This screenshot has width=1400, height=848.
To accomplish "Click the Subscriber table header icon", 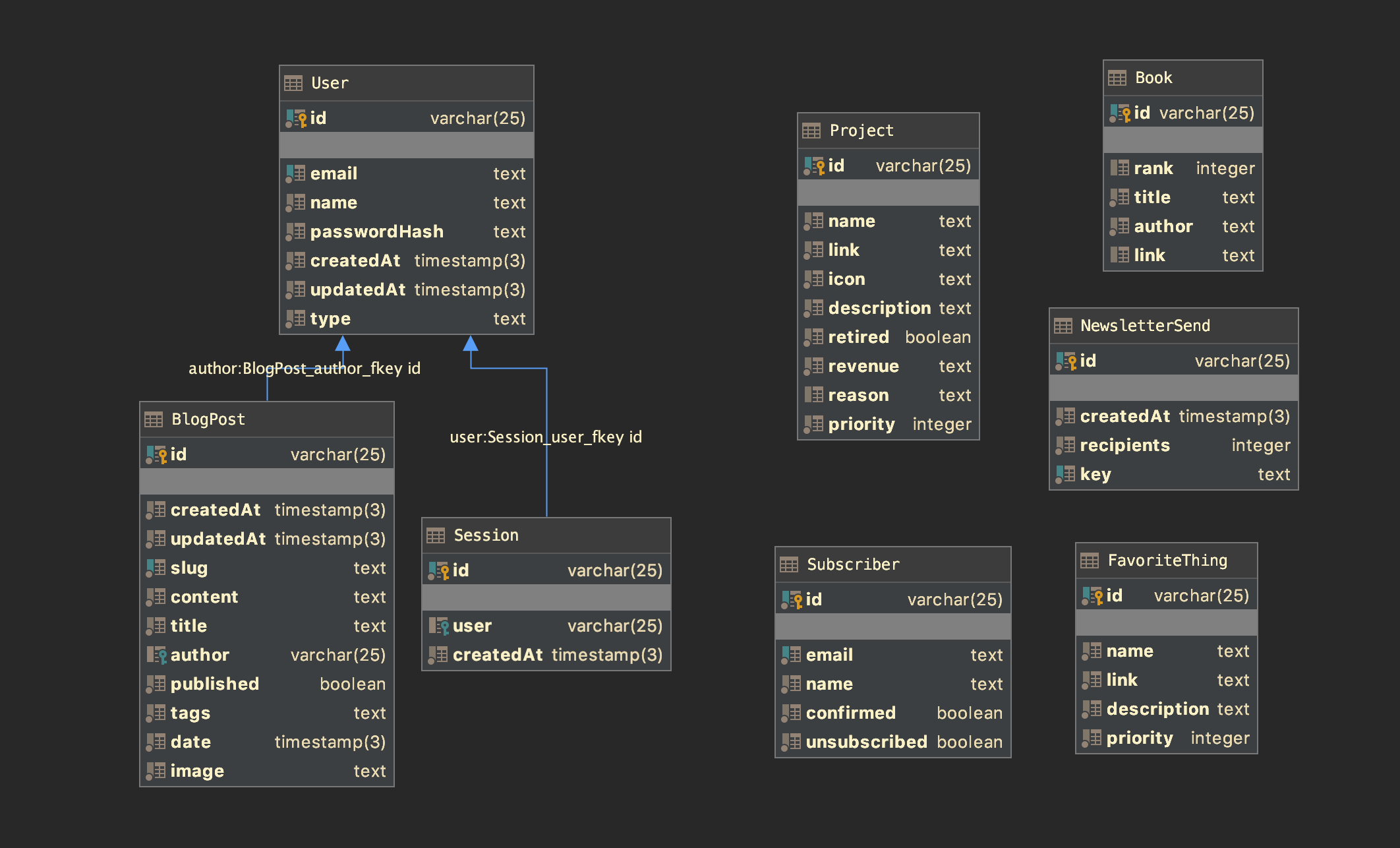I will pos(789,564).
